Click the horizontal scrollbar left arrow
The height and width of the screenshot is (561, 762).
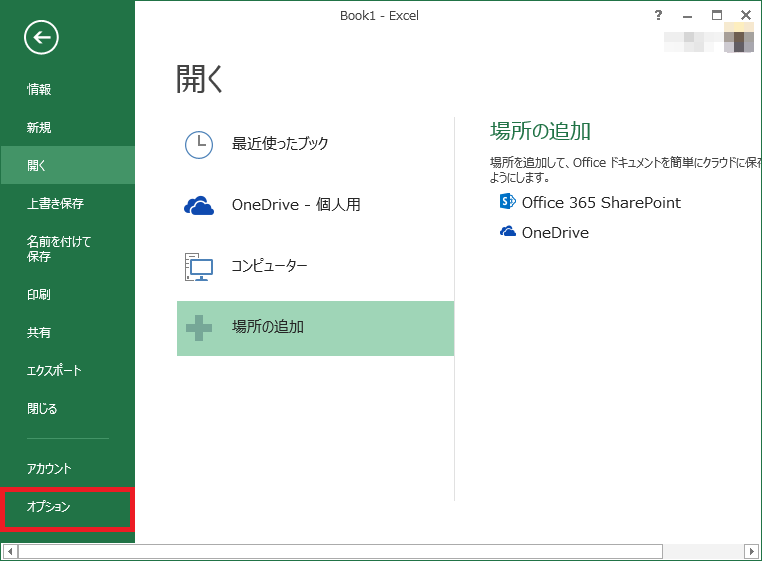(x=10, y=551)
